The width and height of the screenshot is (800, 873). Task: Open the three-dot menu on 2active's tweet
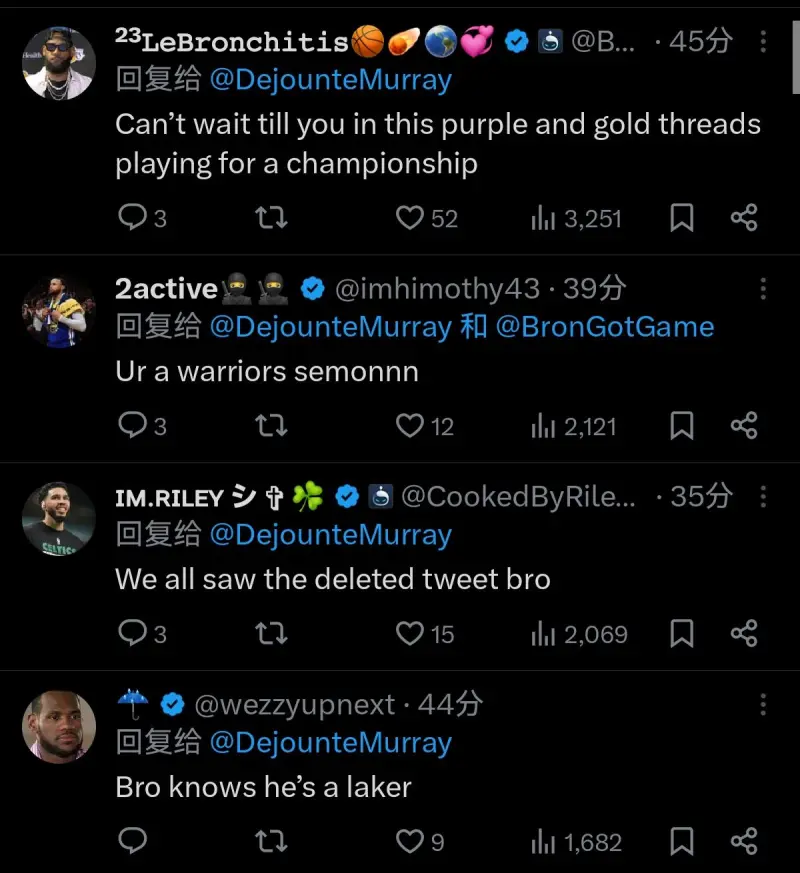pyautogui.click(x=764, y=289)
